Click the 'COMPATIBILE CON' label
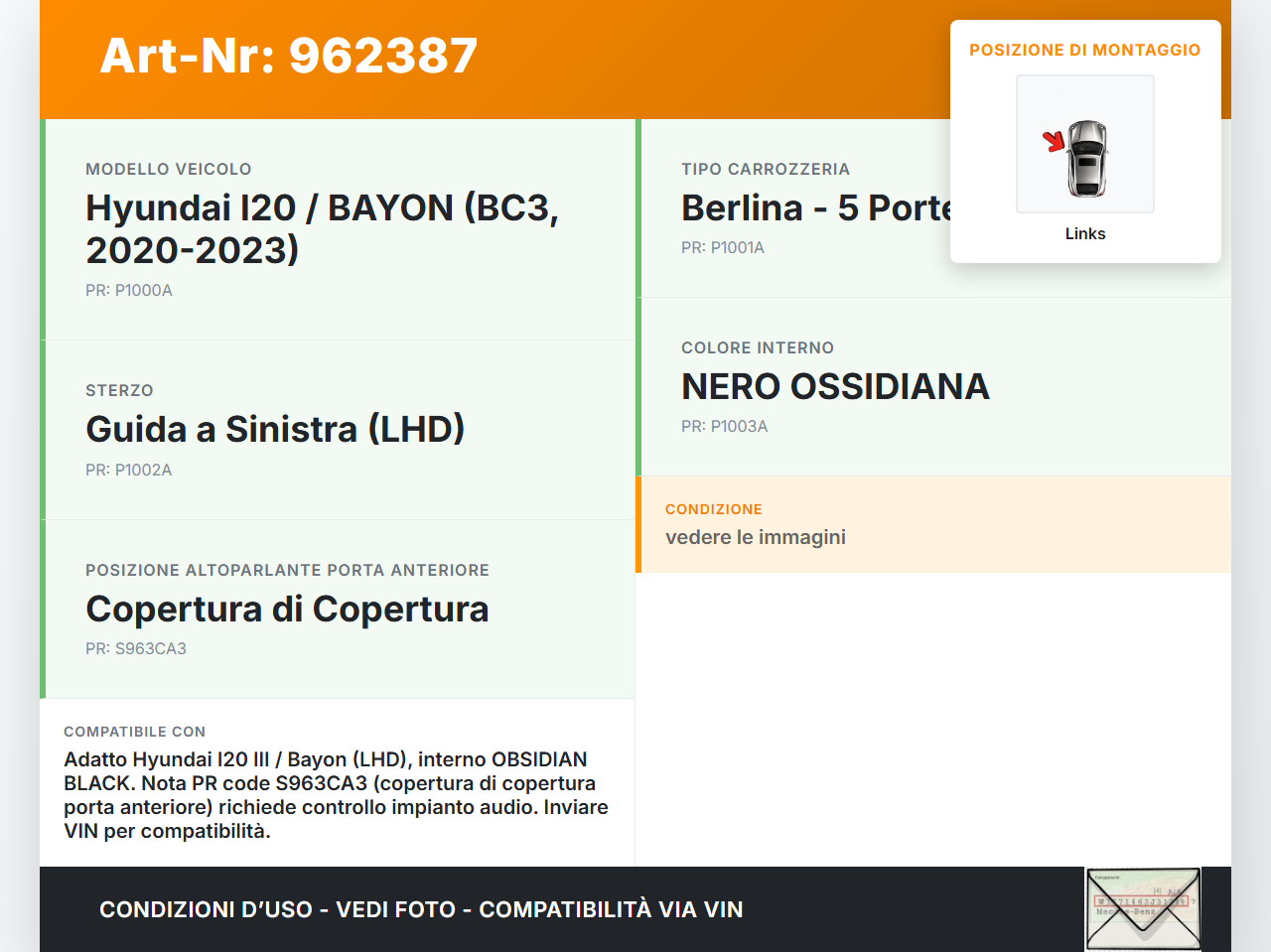The height and width of the screenshot is (952, 1271). 135,732
